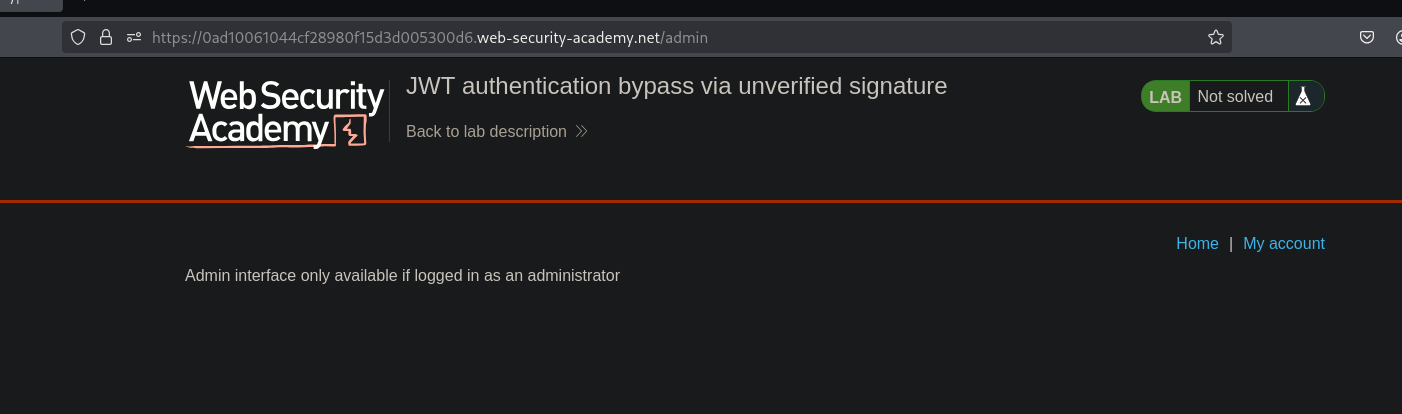Screen dimensions: 1402x414
Task: Click the padlock site security icon
Action: (x=105, y=38)
